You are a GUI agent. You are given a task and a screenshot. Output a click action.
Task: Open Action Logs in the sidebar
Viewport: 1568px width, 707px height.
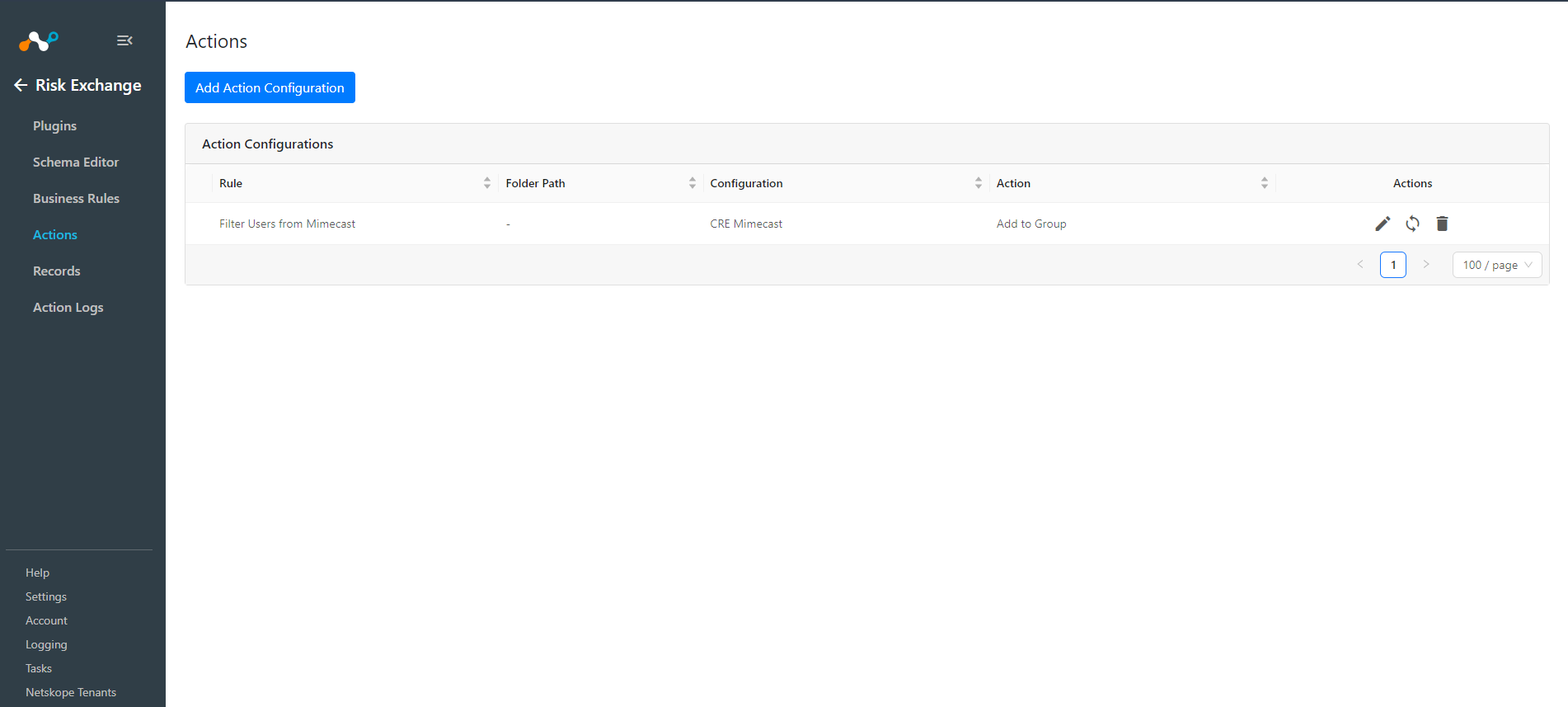point(68,307)
